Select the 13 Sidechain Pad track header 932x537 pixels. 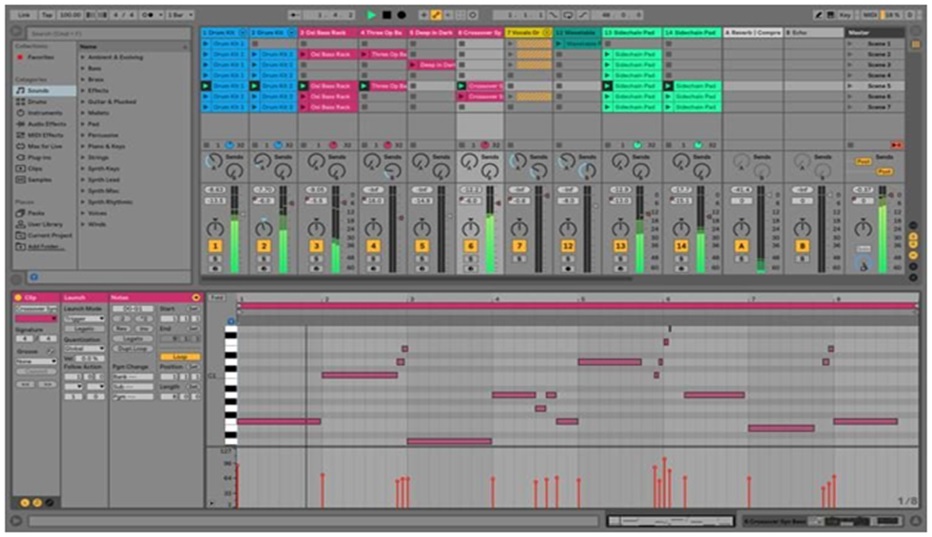click(x=632, y=33)
